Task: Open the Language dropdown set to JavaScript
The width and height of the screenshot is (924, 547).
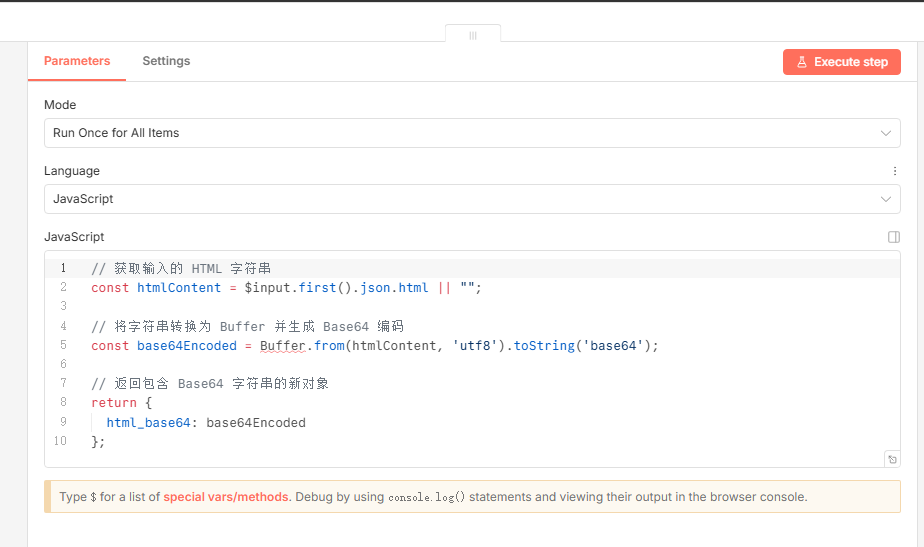Action: point(460,199)
